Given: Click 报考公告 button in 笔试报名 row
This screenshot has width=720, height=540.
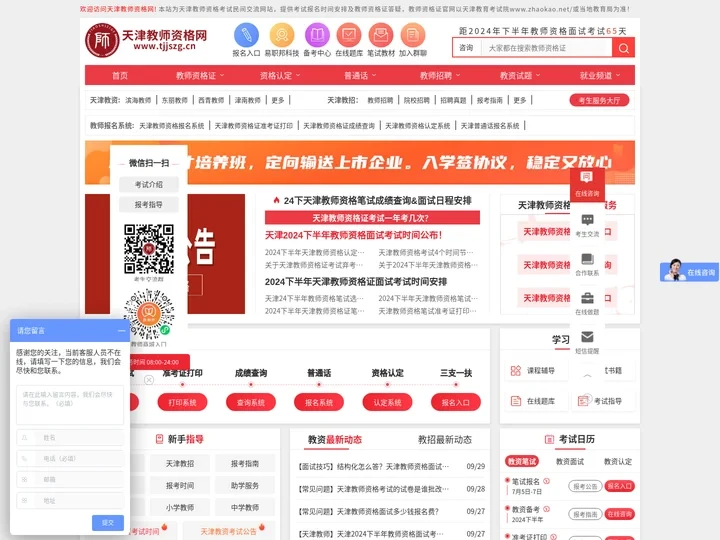Looking at the screenshot, I should 585,486.
